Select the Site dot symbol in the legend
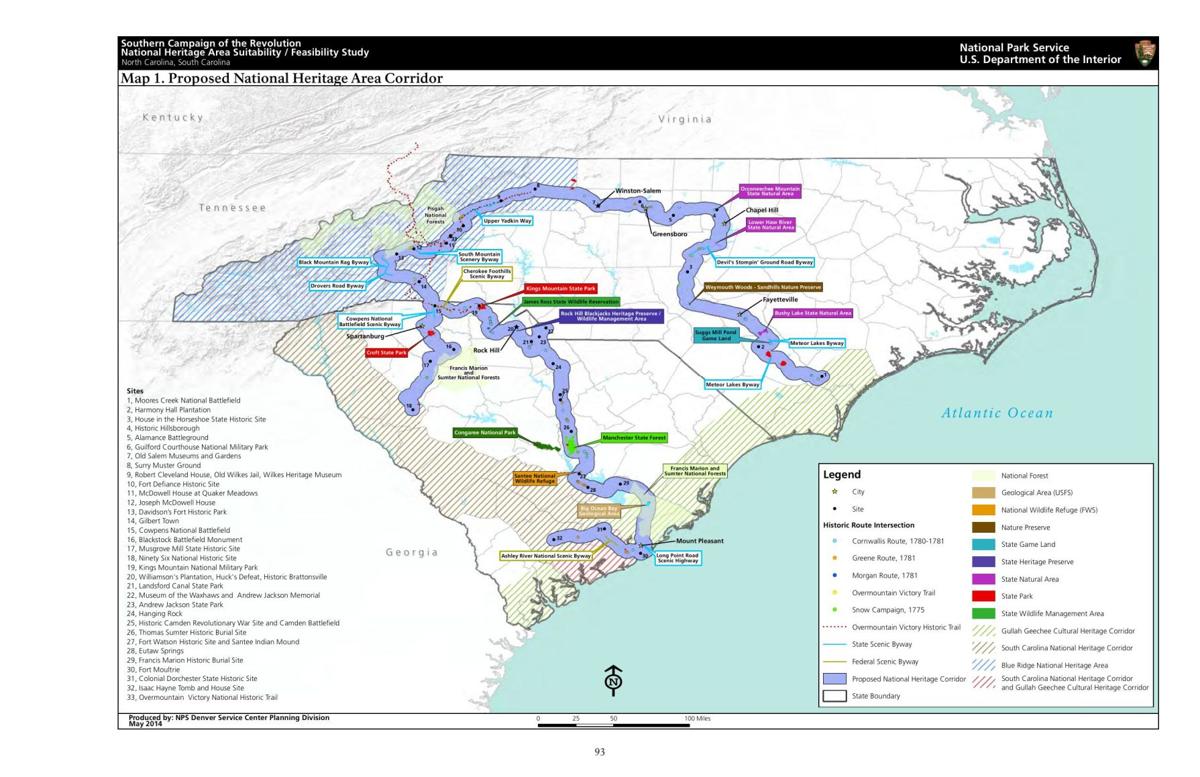Screen dimensions: 1200x777 coord(833,509)
